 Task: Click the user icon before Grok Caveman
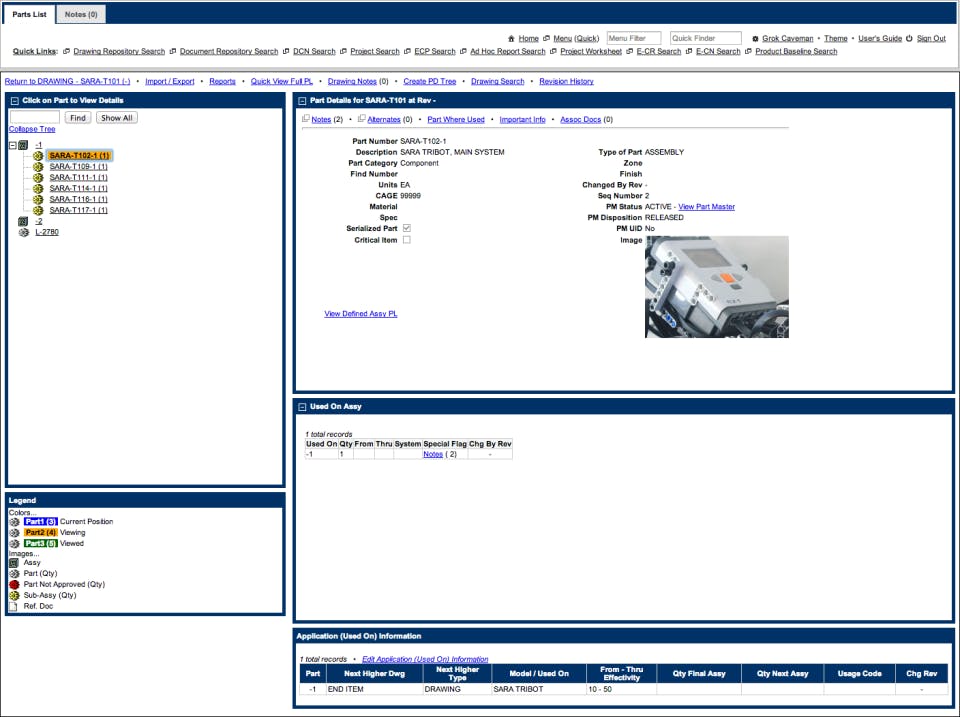(x=756, y=39)
